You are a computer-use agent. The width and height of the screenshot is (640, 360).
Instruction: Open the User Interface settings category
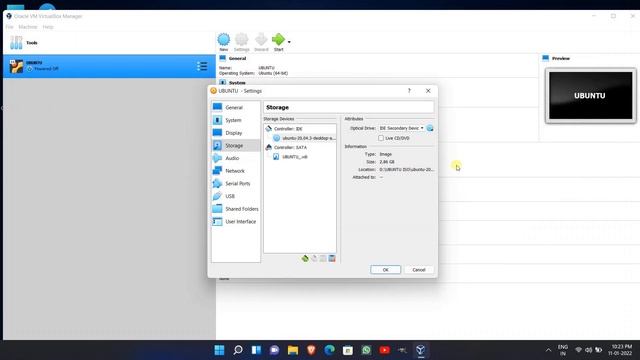236,221
